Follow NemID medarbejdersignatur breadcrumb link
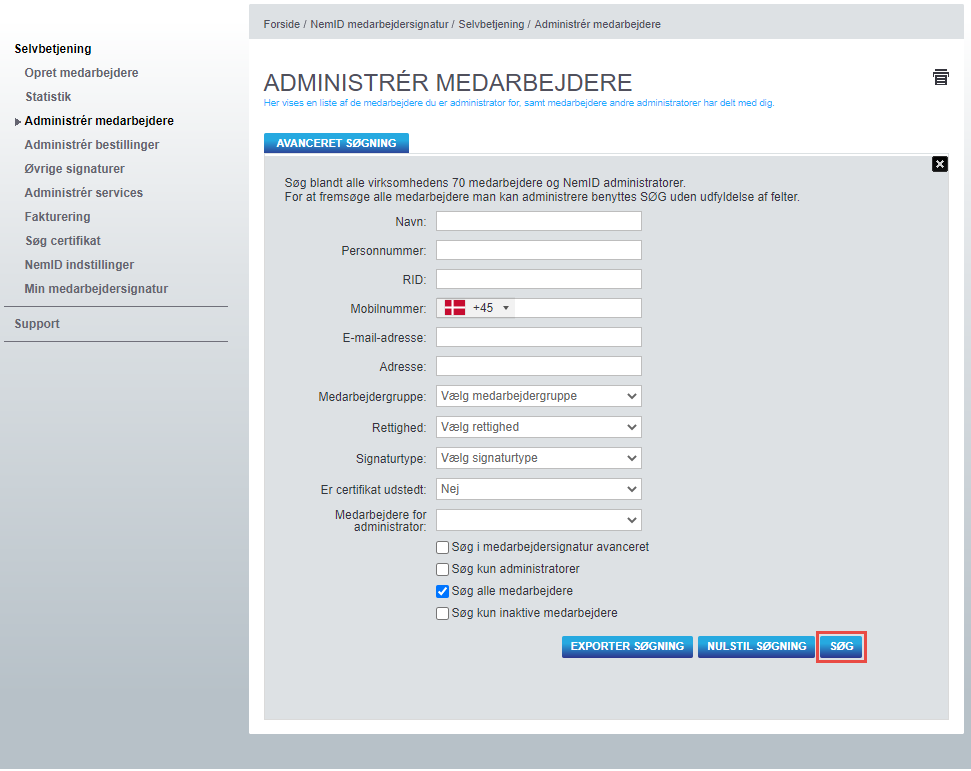Image resolution: width=971 pixels, height=771 pixels. pos(379,24)
